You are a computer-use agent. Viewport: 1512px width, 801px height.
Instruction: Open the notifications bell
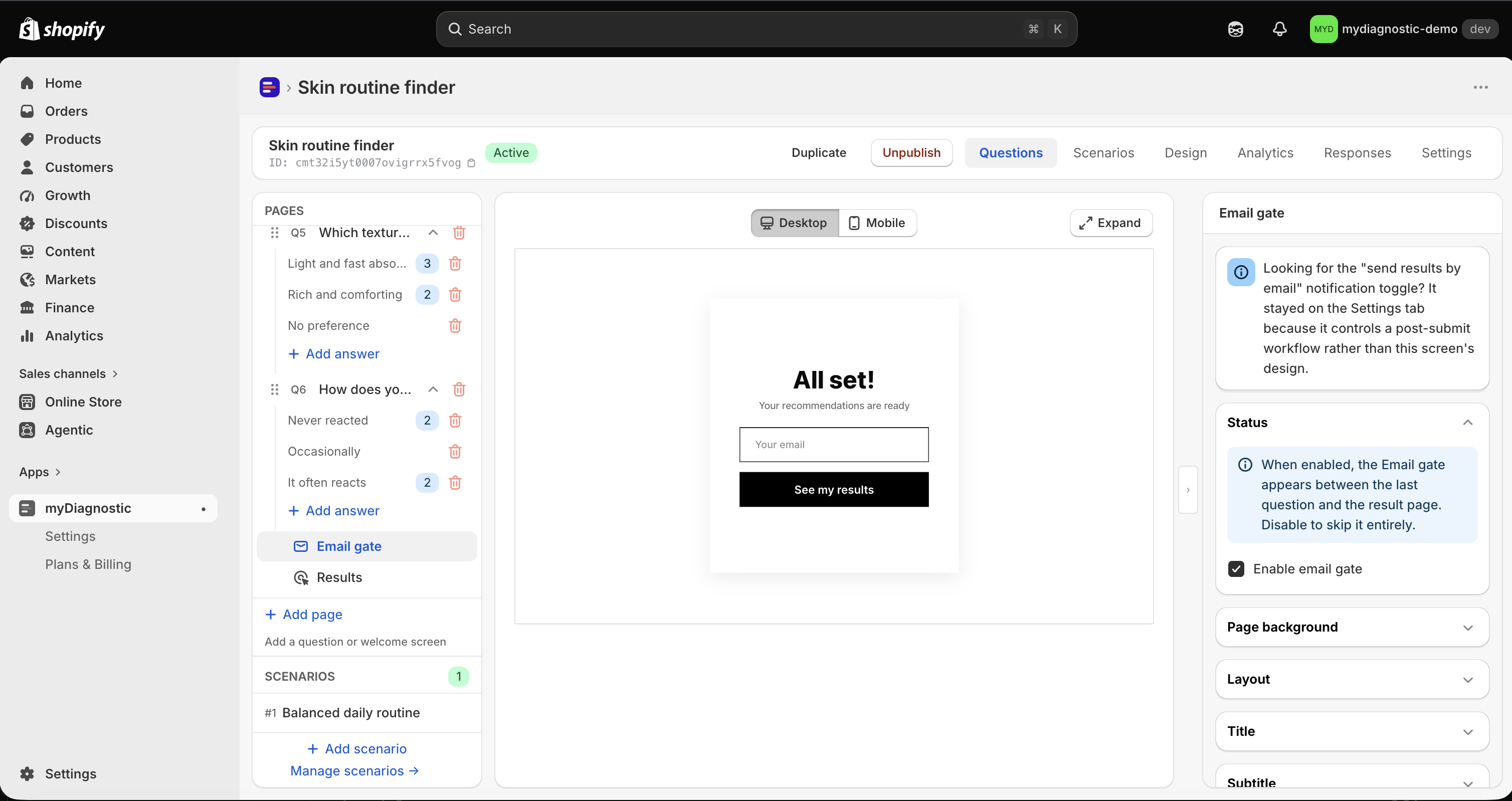[x=1279, y=29]
